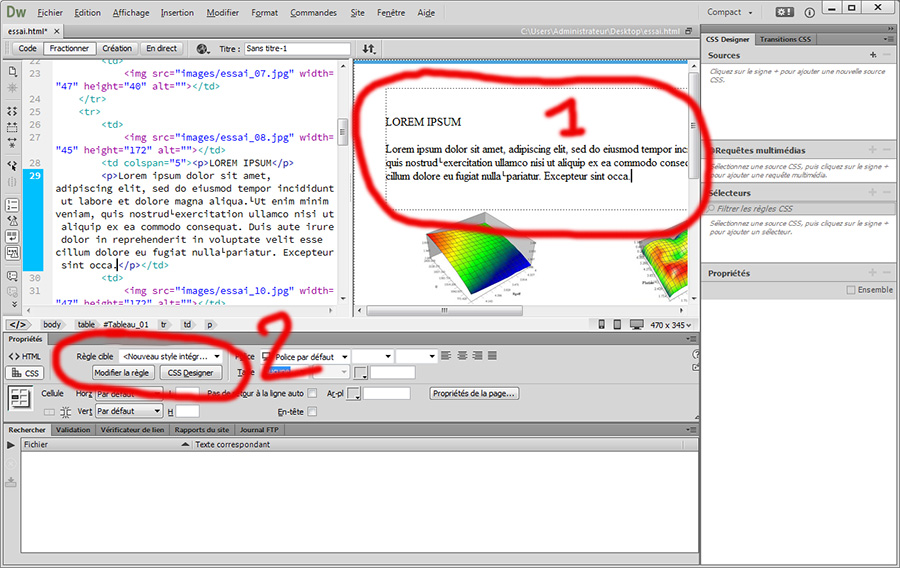Toggle Pas de retour à la ligne auto checkbox
Image resolution: width=900 pixels, height=568 pixels.
pyautogui.click(x=312, y=393)
